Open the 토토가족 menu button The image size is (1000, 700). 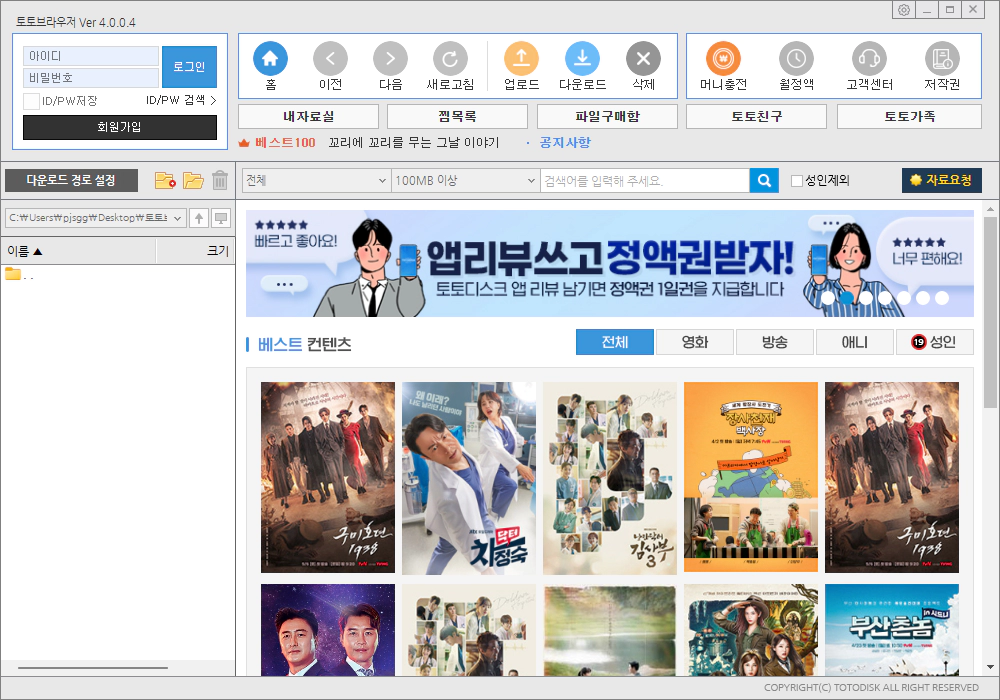click(x=909, y=117)
